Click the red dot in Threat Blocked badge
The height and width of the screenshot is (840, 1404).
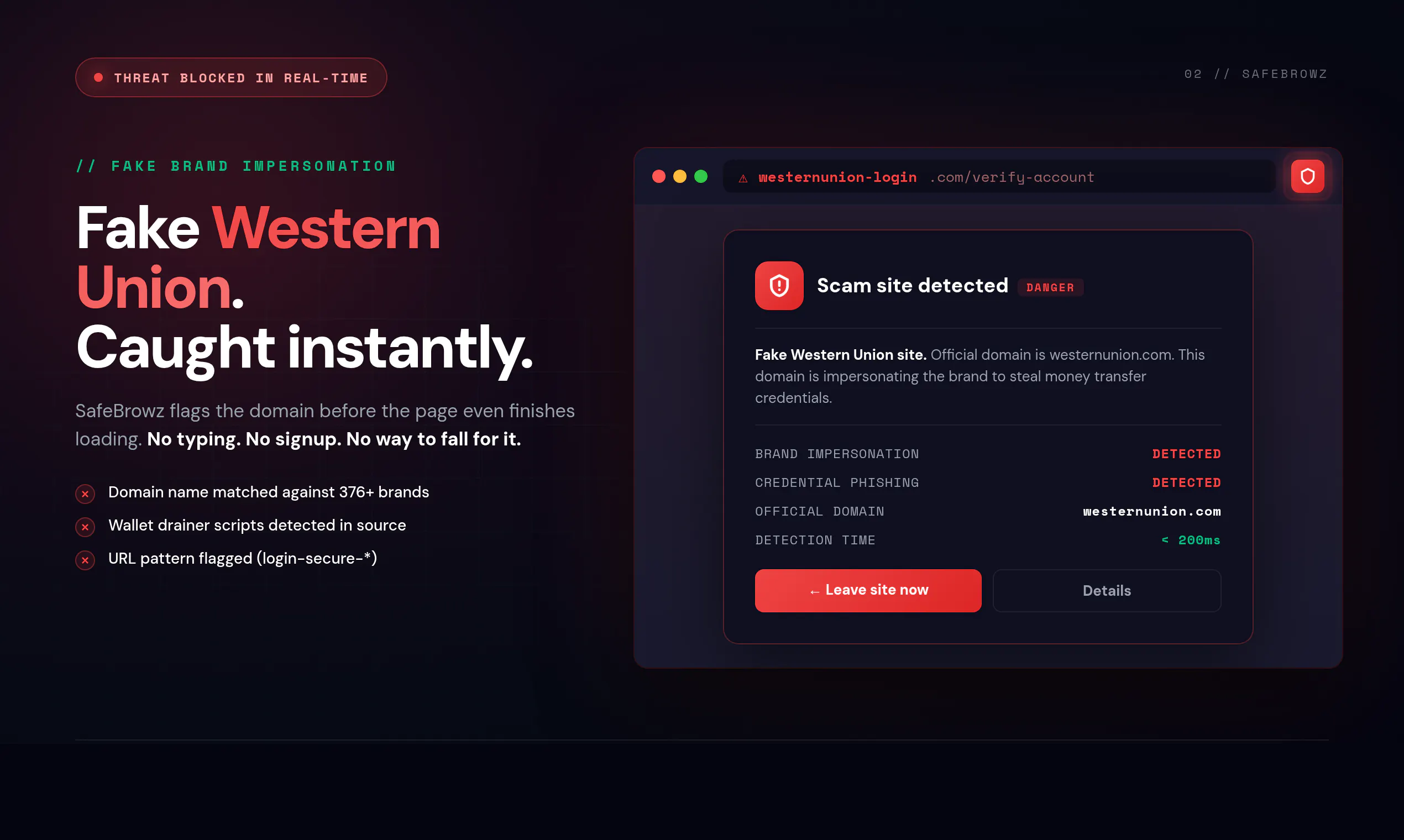pyautogui.click(x=98, y=77)
